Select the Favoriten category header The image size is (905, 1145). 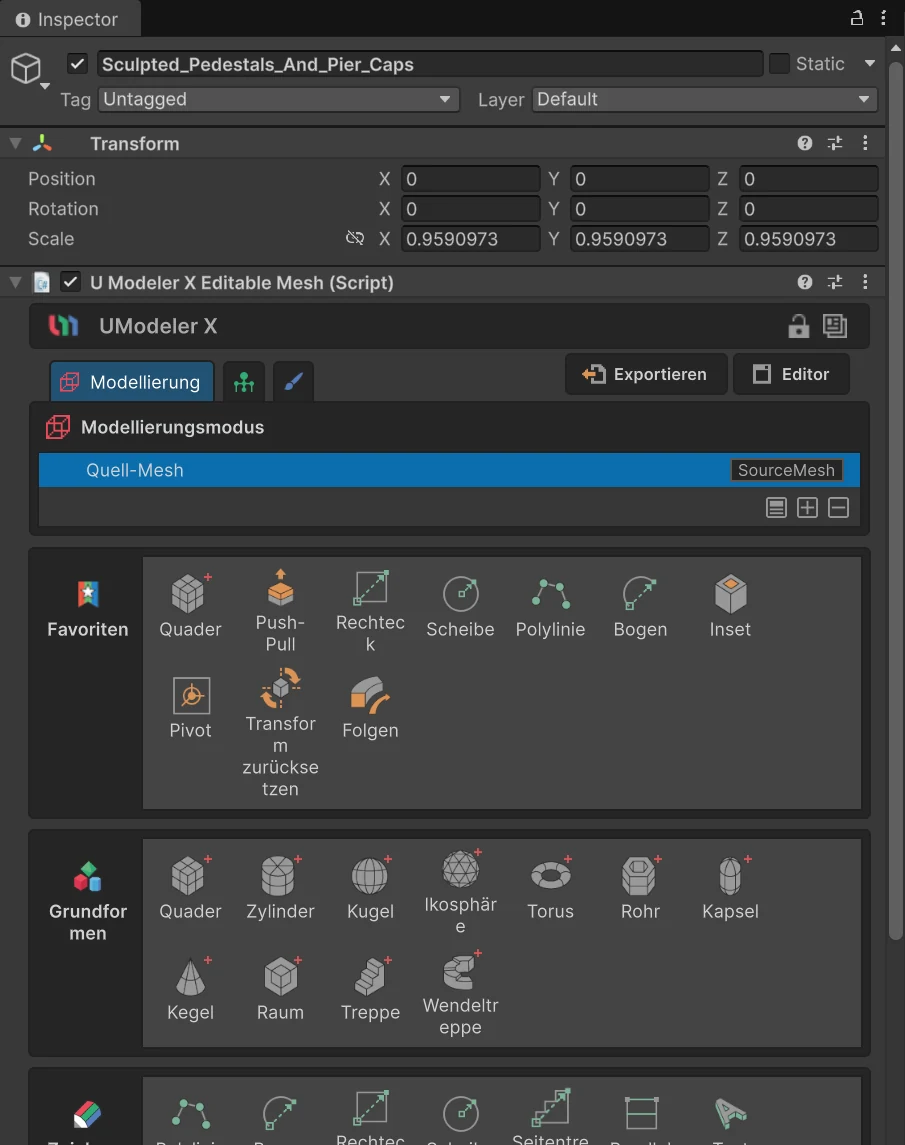click(x=88, y=610)
